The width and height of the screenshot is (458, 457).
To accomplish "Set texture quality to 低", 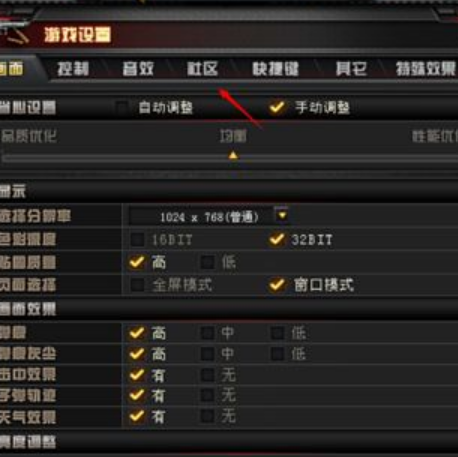I will click(208, 262).
